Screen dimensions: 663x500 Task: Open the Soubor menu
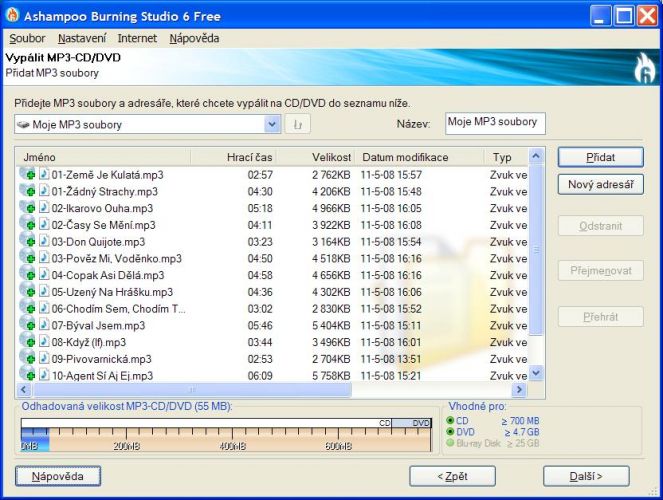(x=27, y=38)
